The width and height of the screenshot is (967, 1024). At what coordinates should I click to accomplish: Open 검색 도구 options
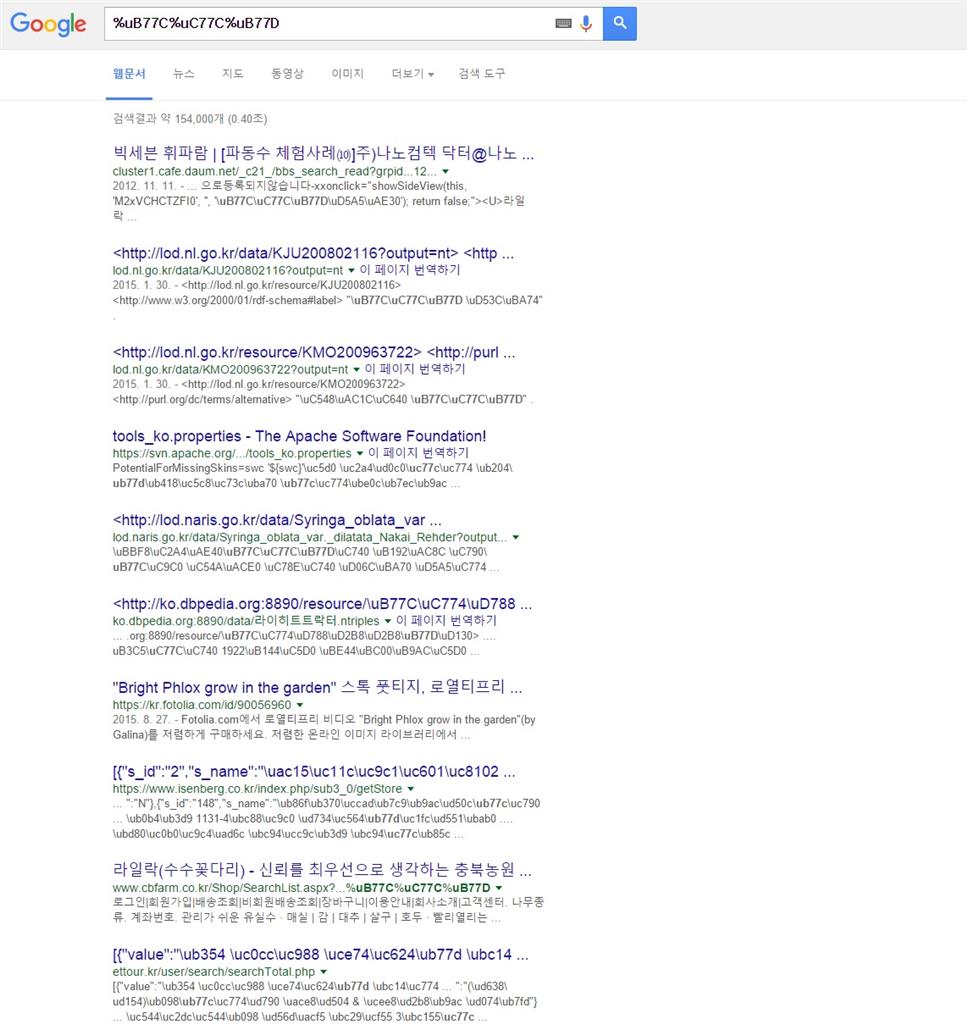pos(481,73)
